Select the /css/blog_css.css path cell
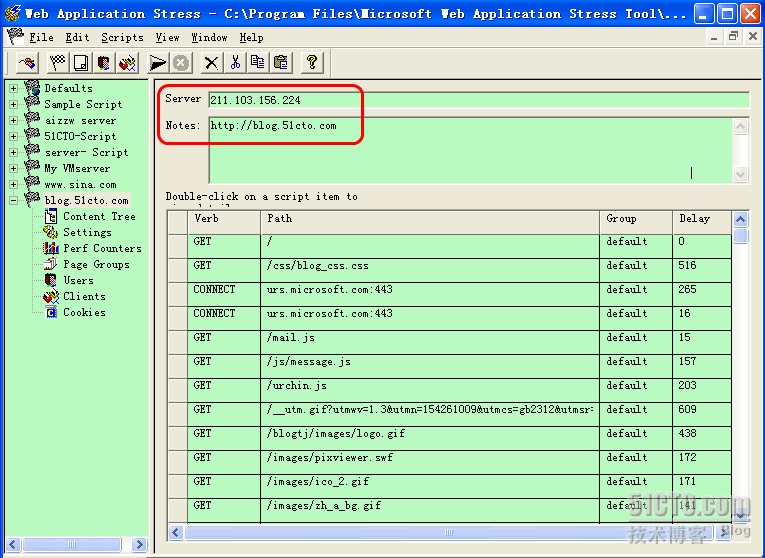765x558 pixels. (x=430, y=270)
